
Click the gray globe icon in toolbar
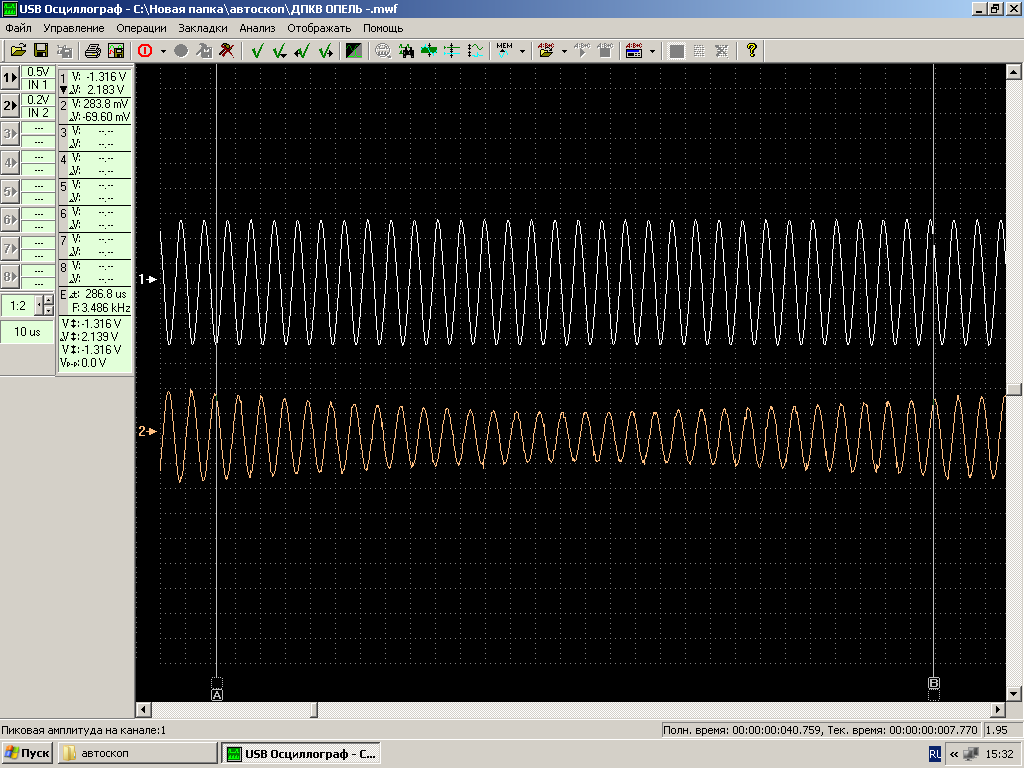point(383,50)
